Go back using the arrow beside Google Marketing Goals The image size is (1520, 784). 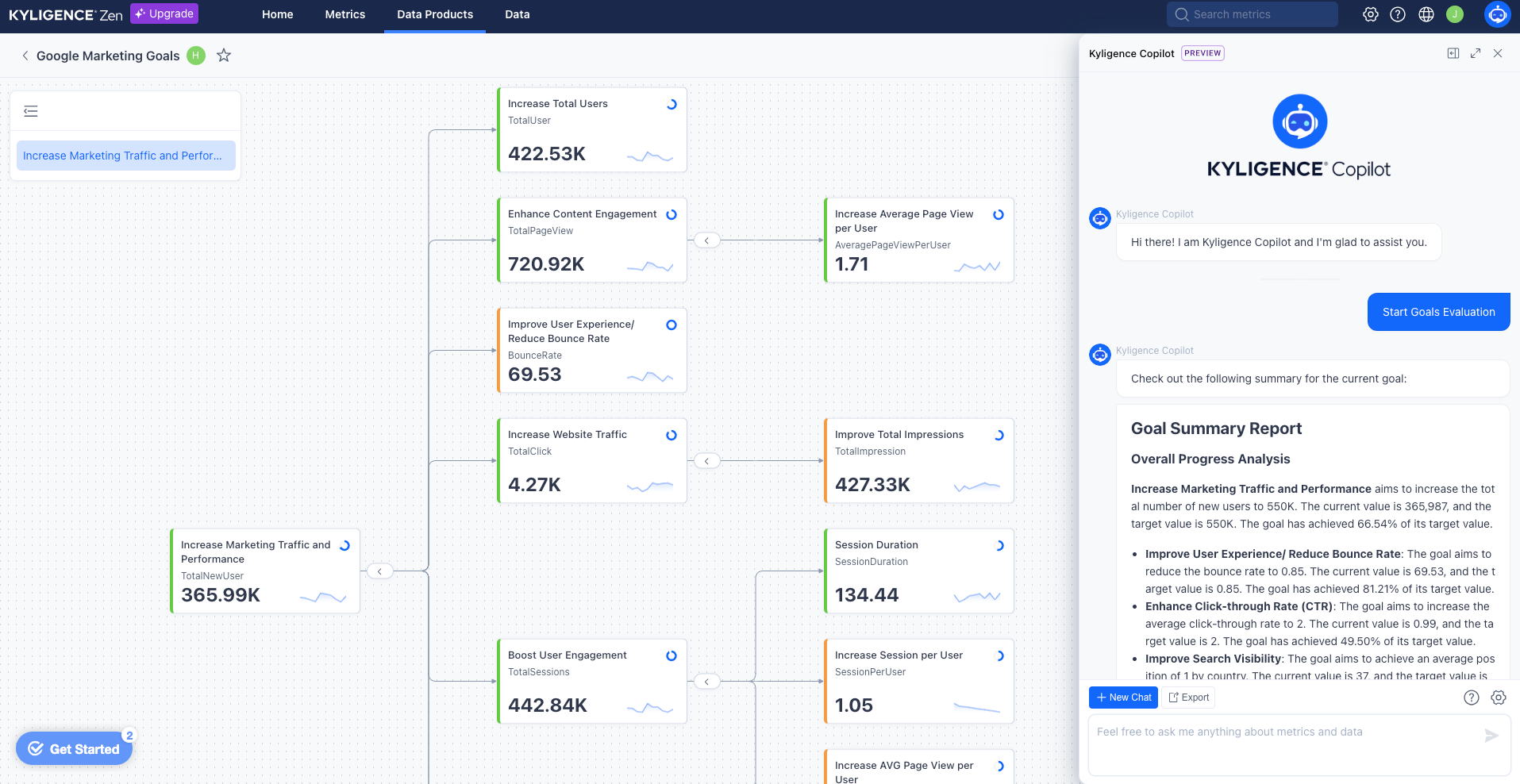click(25, 56)
